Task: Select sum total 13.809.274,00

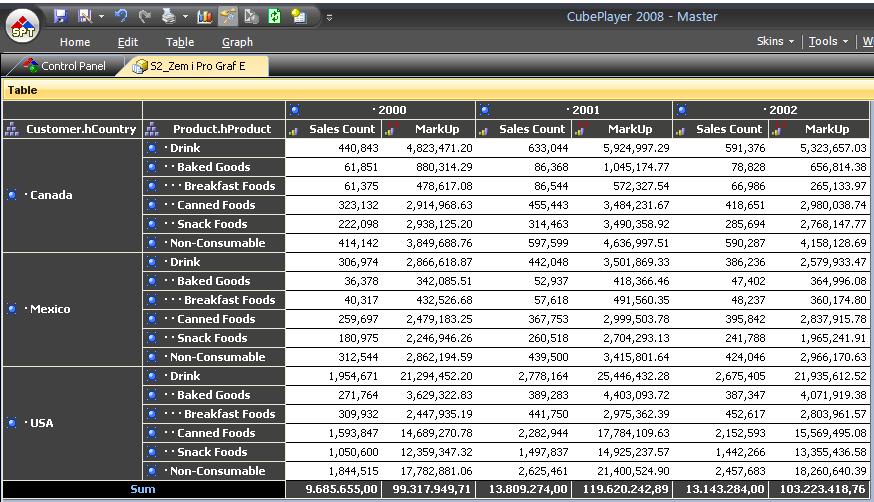Action: click(x=527, y=489)
